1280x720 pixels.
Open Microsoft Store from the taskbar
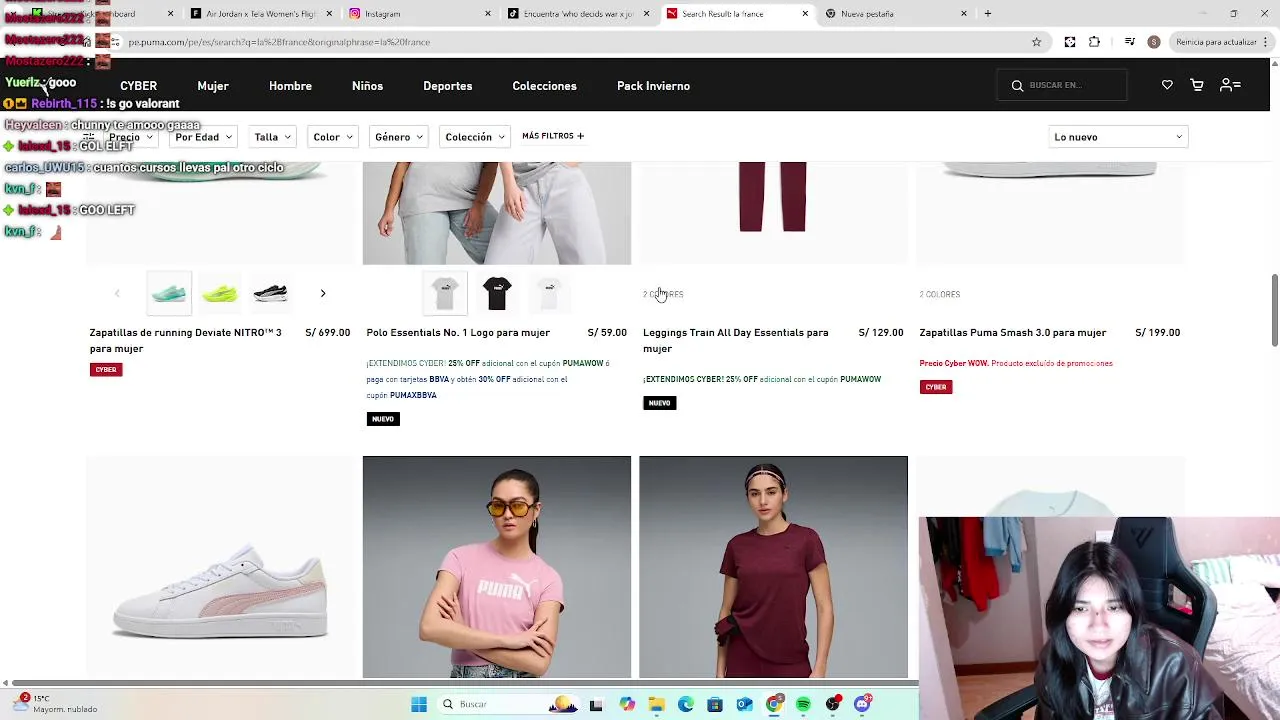[x=715, y=705]
